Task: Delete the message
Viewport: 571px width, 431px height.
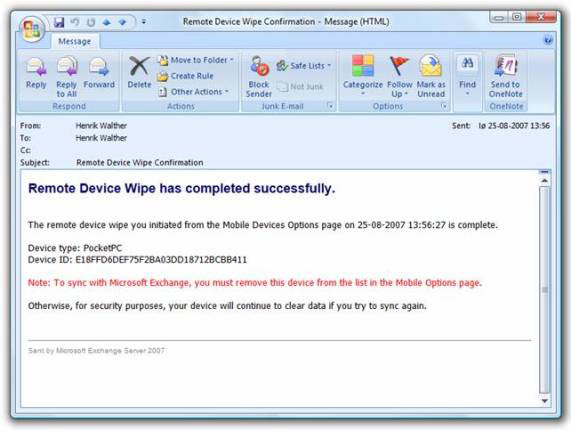Action: [139, 74]
